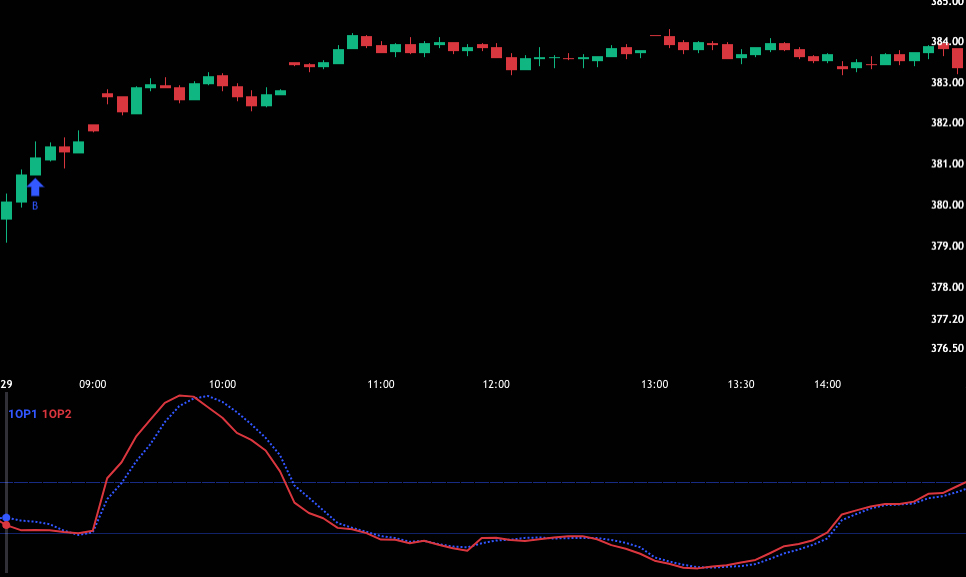The image size is (966, 577).
Task: Click the red dot on the indicator line
Action: [x=6, y=525]
